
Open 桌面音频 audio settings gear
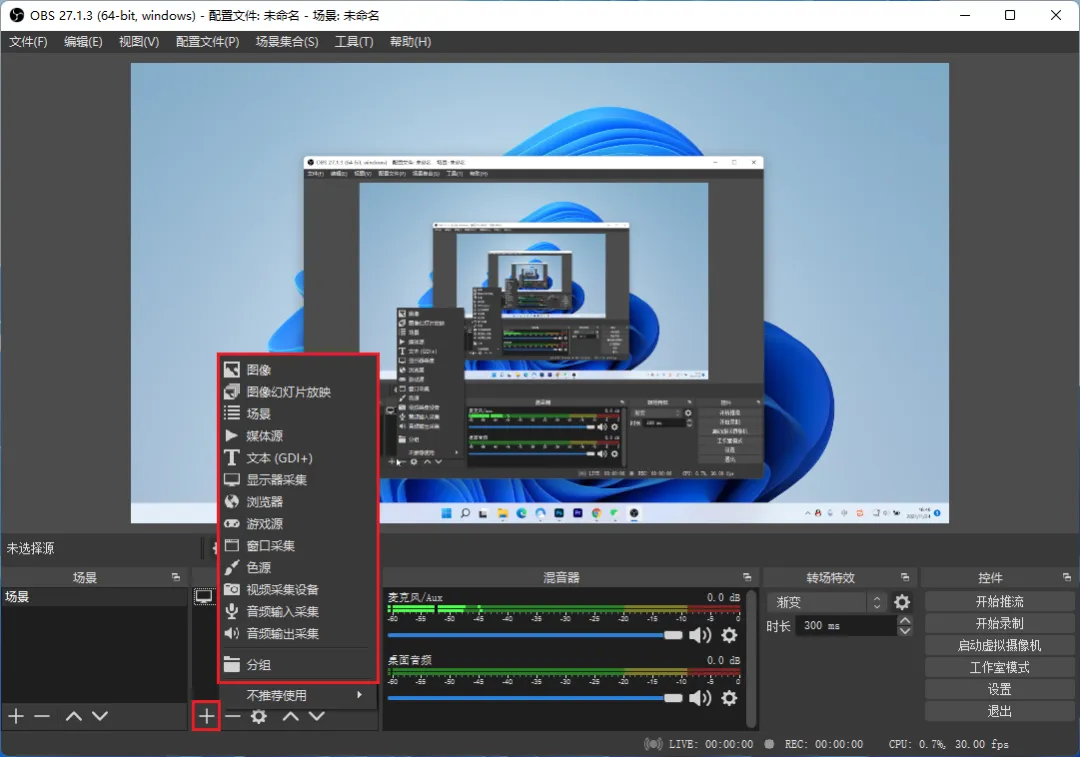pyautogui.click(x=729, y=698)
